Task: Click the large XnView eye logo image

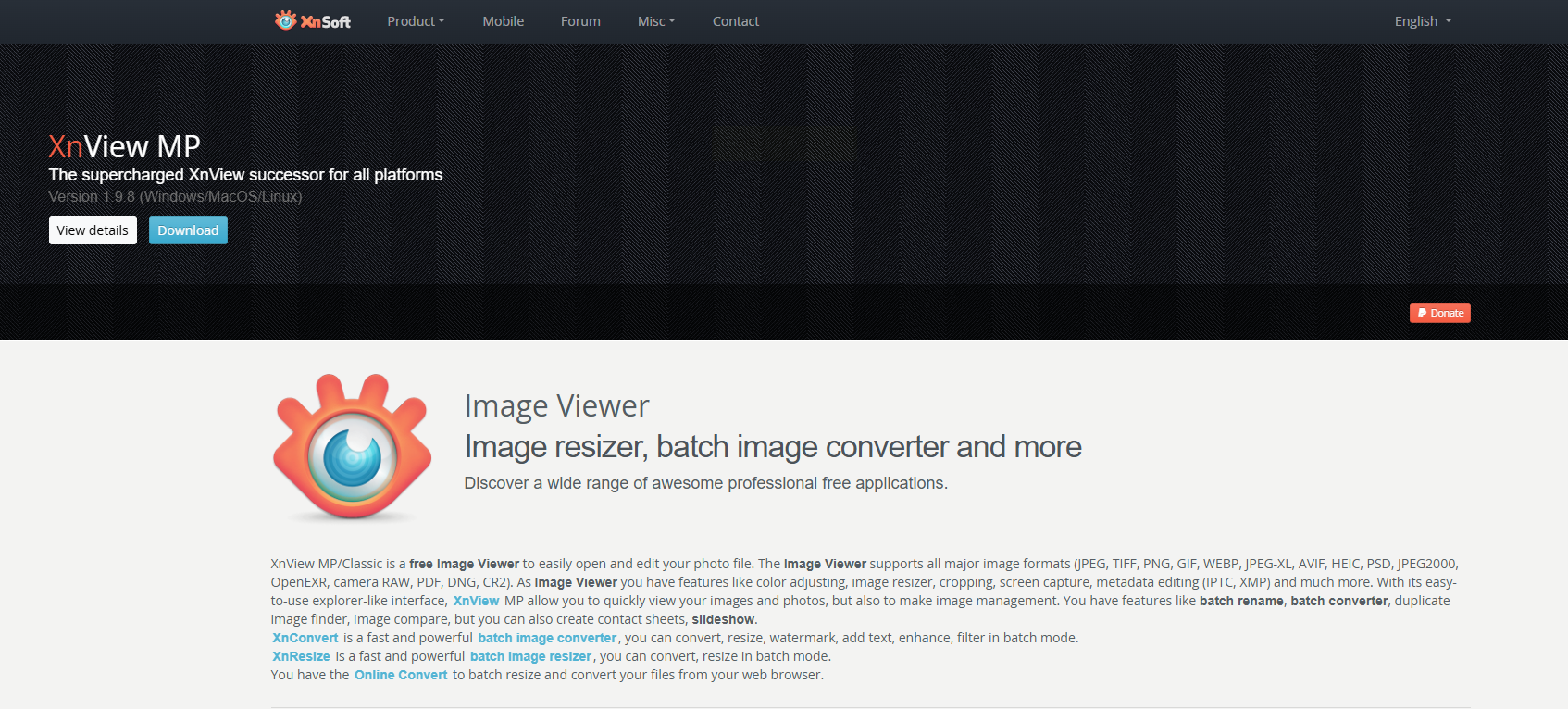Action: pyautogui.click(x=353, y=447)
